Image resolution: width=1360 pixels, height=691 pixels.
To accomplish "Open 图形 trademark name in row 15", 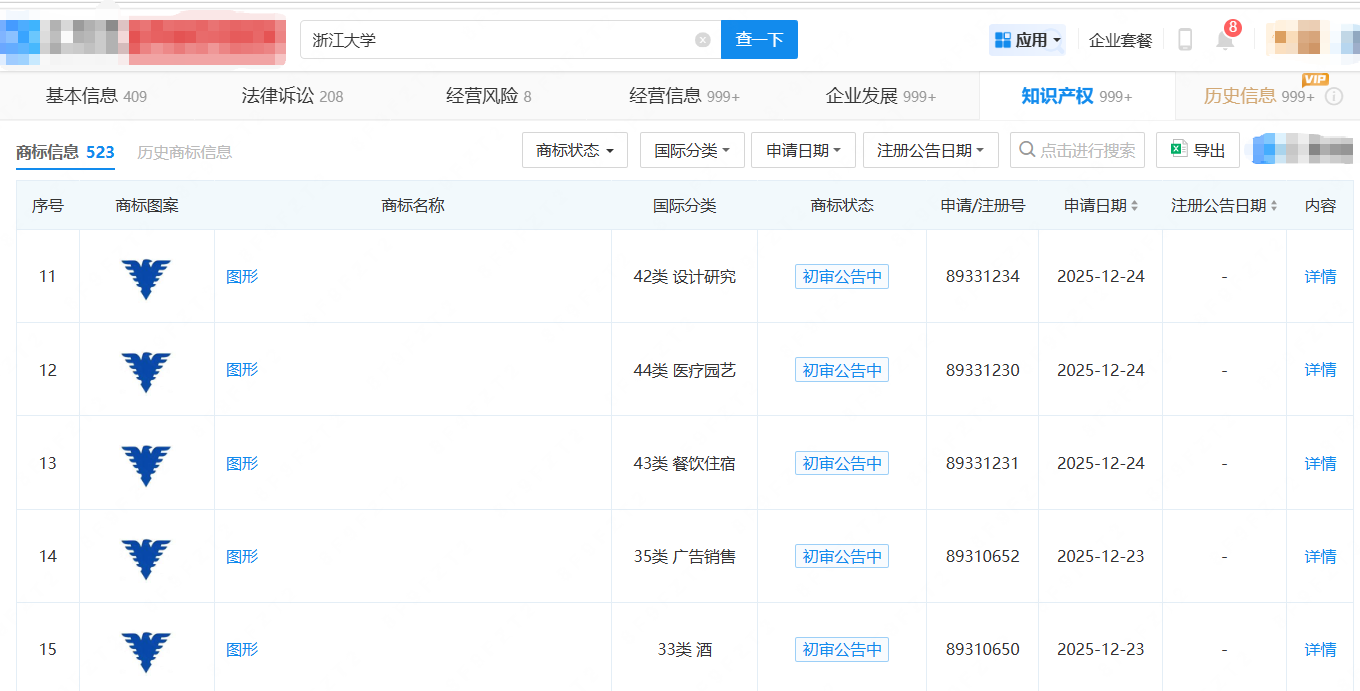I will 242,649.
